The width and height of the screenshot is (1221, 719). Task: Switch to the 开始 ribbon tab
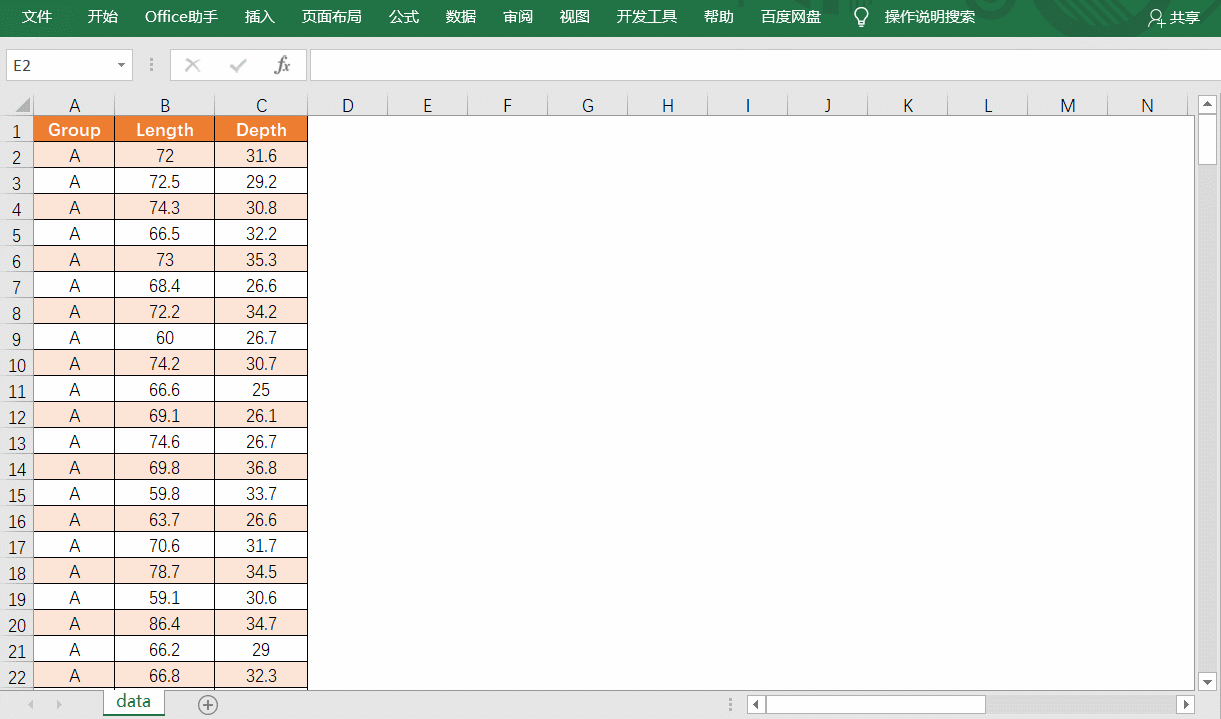tap(102, 17)
